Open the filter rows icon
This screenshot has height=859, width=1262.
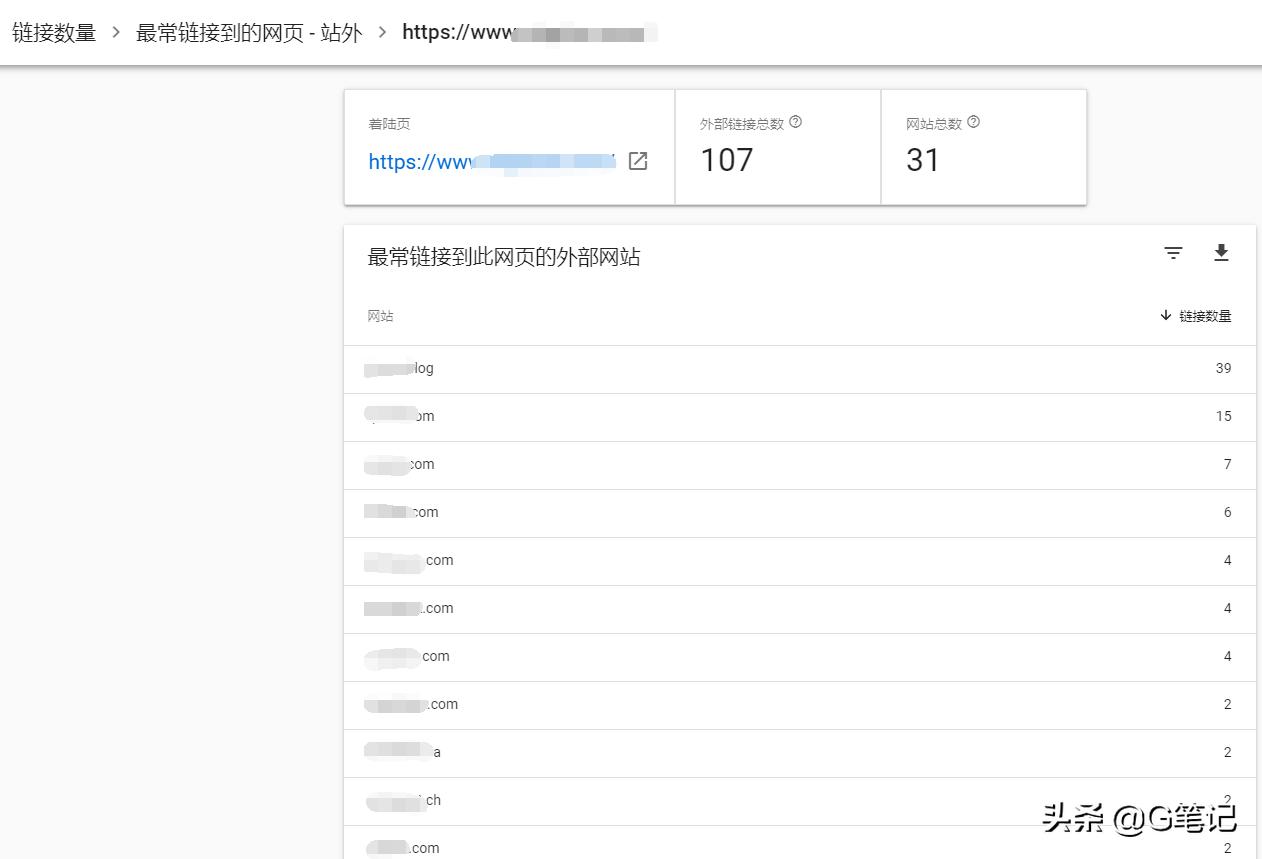pos(1173,253)
